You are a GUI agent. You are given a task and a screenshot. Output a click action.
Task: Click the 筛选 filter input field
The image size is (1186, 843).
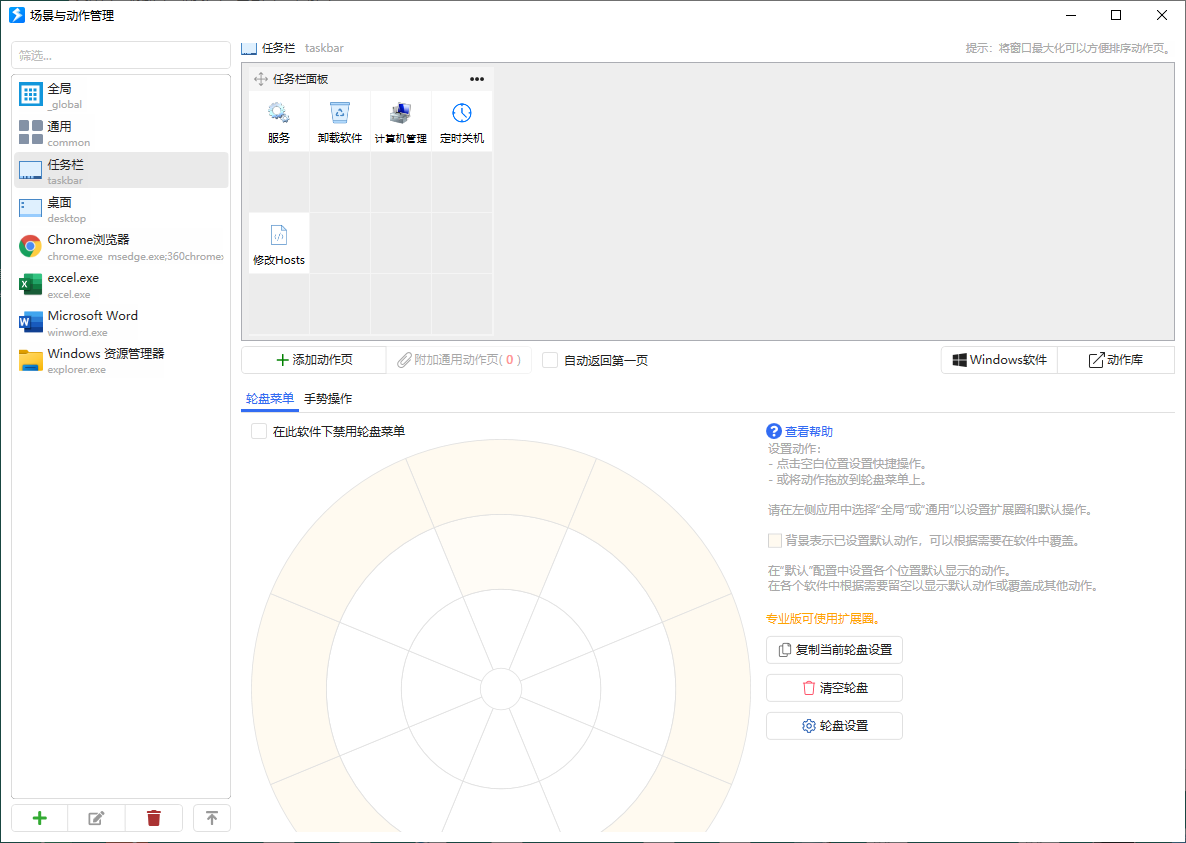pos(121,55)
